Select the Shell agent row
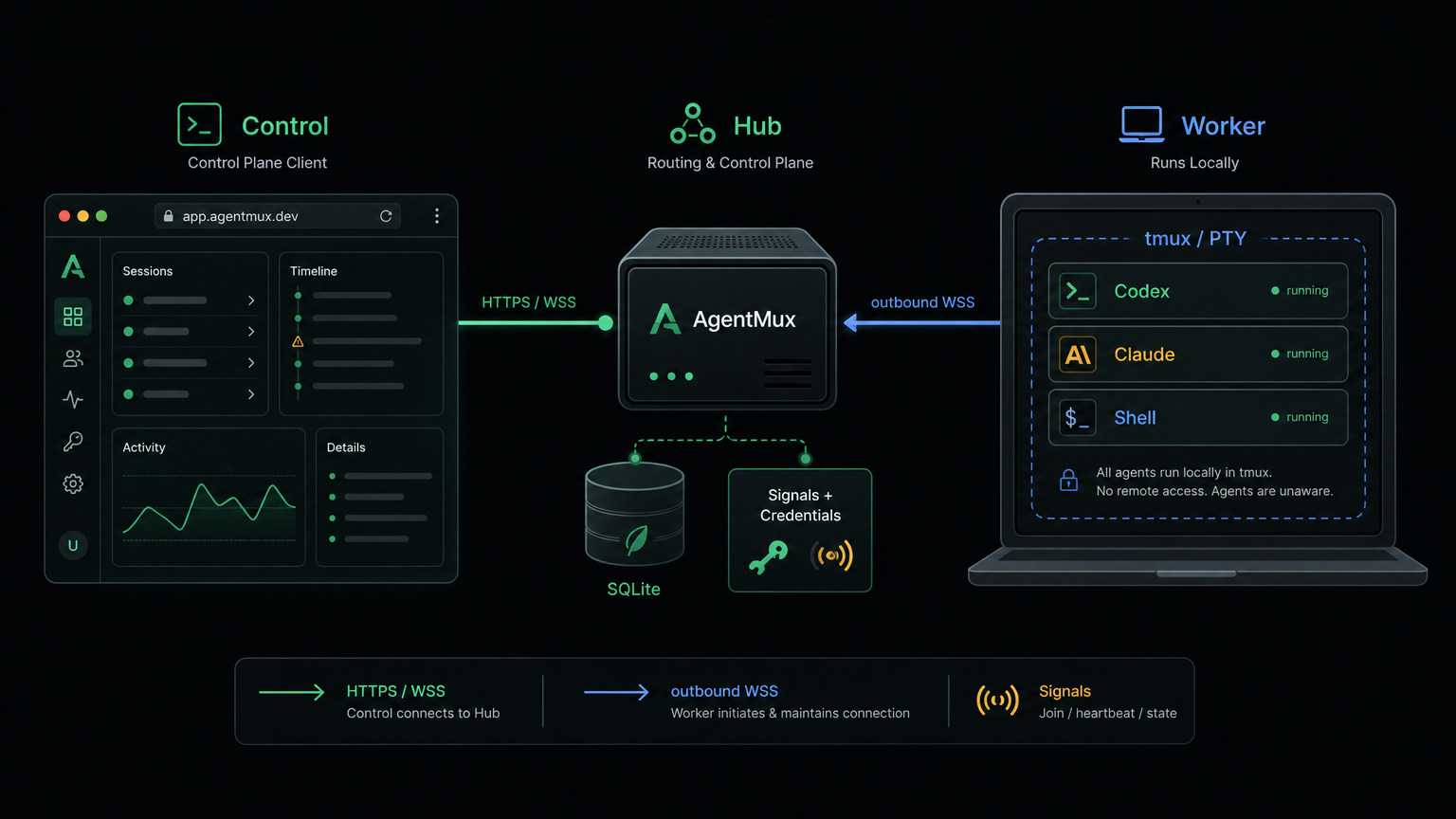 click(x=1198, y=417)
